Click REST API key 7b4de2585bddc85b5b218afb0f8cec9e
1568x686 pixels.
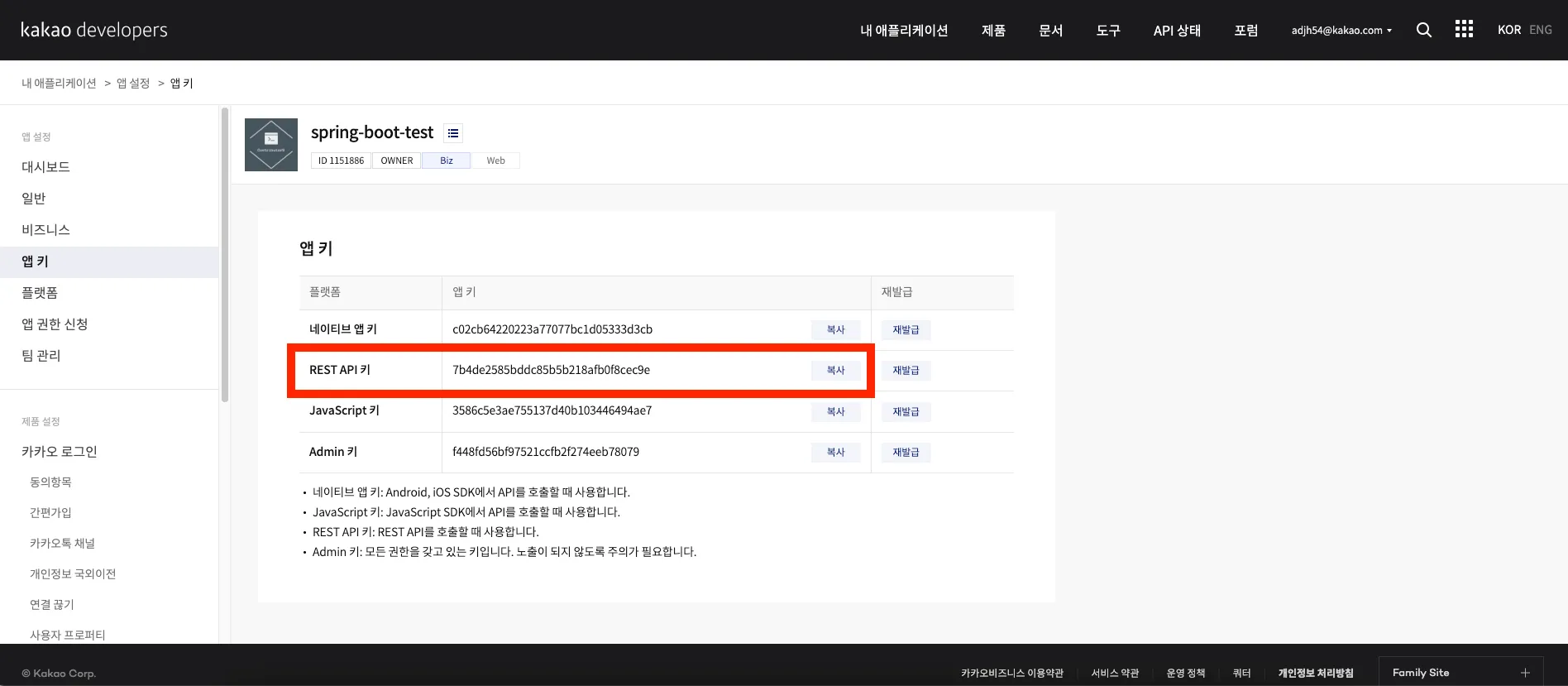(551, 370)
